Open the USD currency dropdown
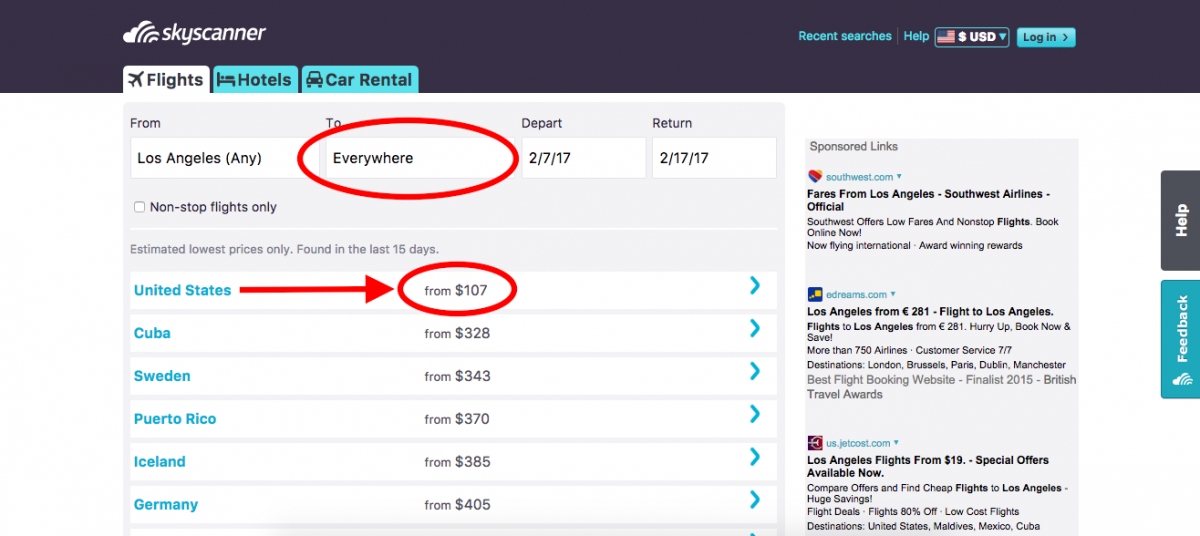The image size is (1200, 536). click(x=971, y=37)
